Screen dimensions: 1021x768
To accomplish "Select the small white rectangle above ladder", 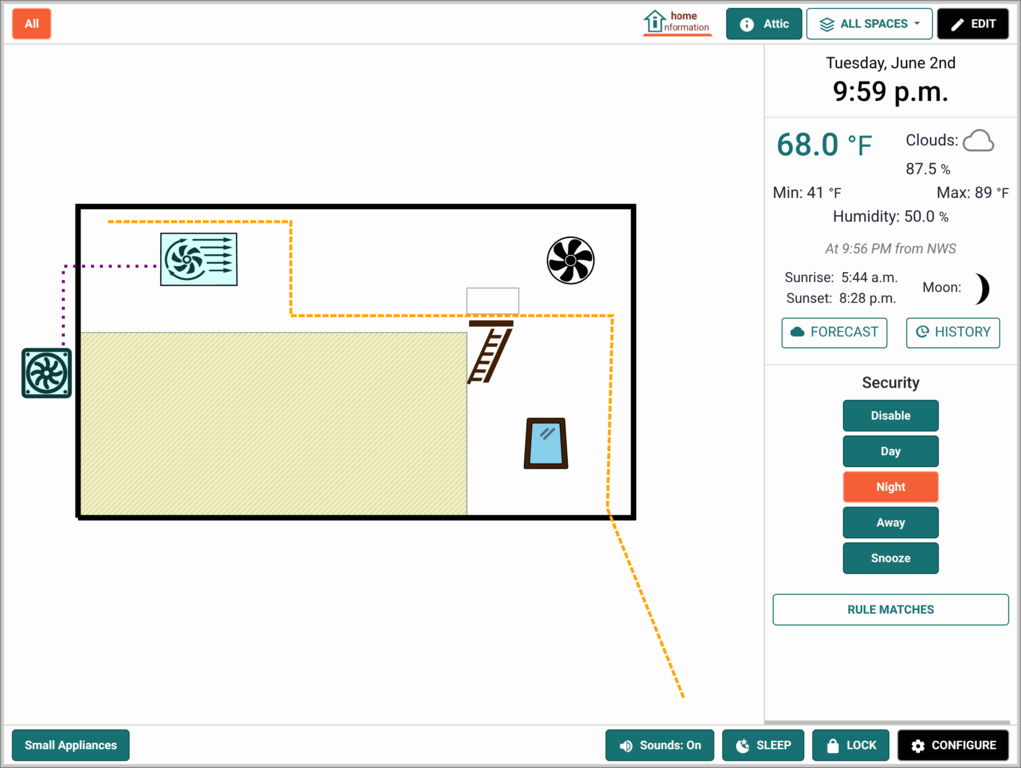I will pos(493,301).
